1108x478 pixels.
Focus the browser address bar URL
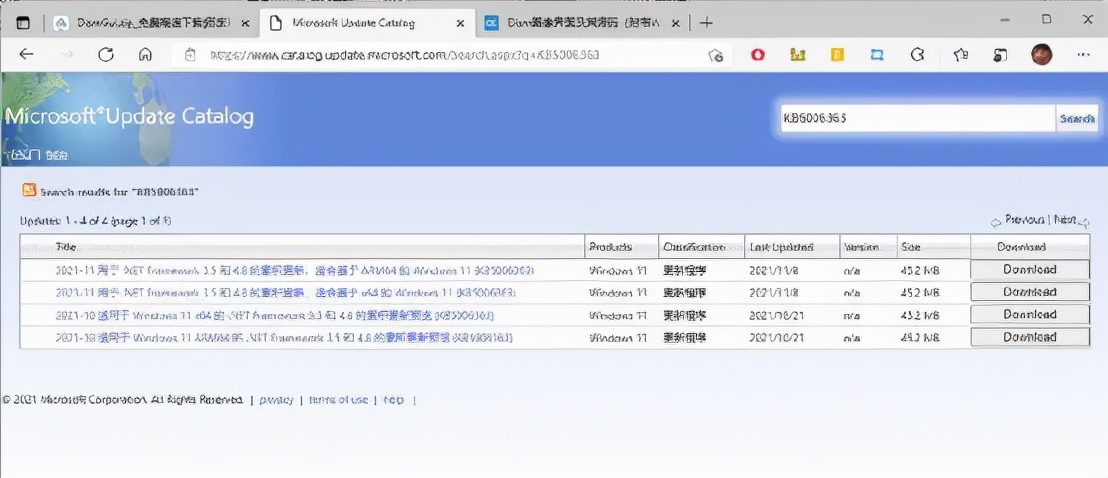pyautogui.click(x=406, y=54)
